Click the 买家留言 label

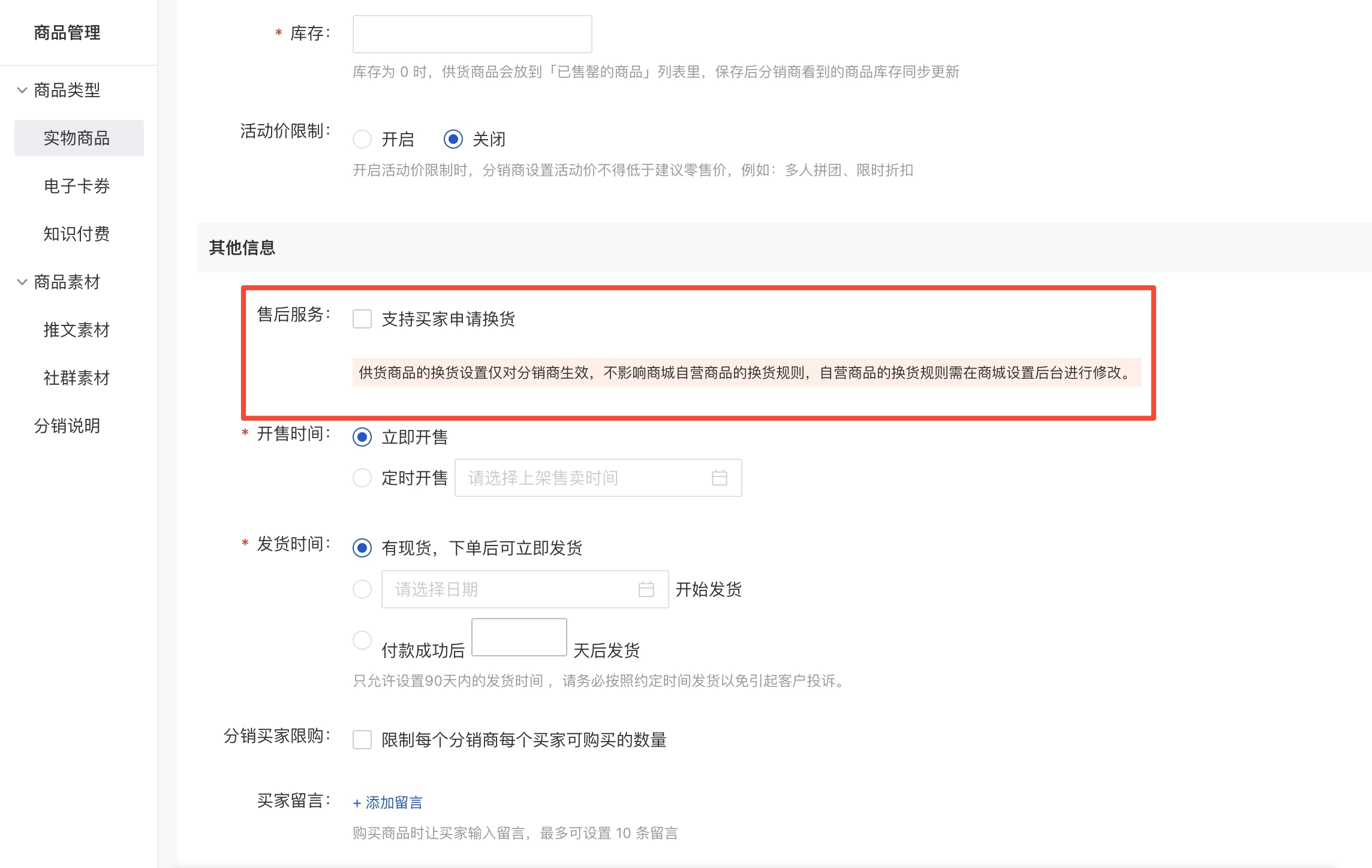[x=294, y=801]
